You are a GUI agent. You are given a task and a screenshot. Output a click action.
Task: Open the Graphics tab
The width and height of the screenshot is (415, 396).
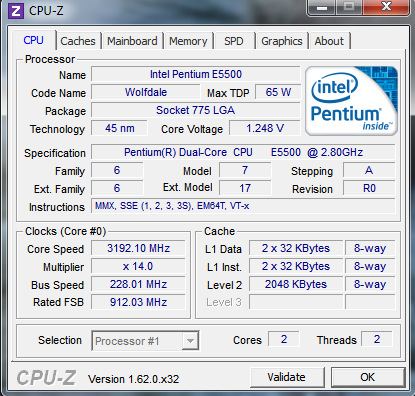click(282, 41)
